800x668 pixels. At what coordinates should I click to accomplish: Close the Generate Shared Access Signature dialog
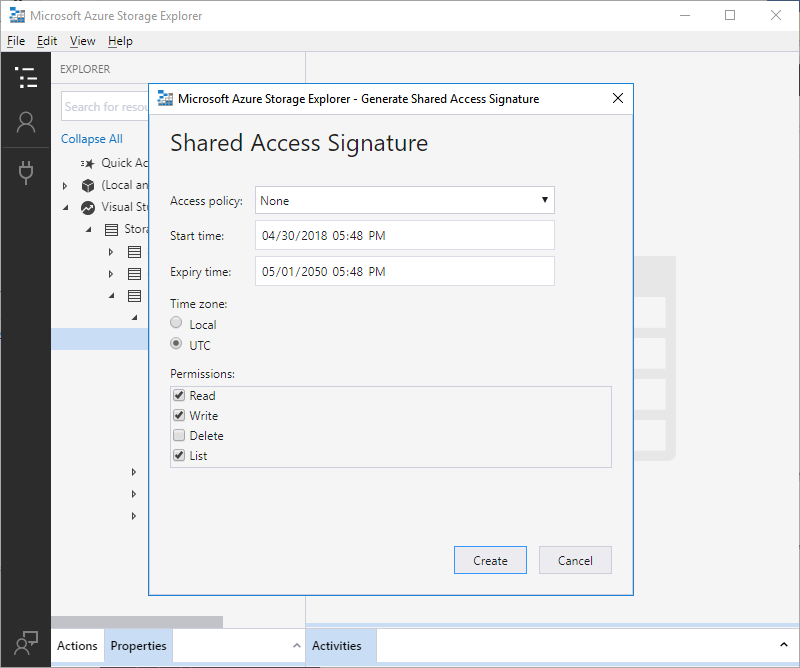[618, 98]
